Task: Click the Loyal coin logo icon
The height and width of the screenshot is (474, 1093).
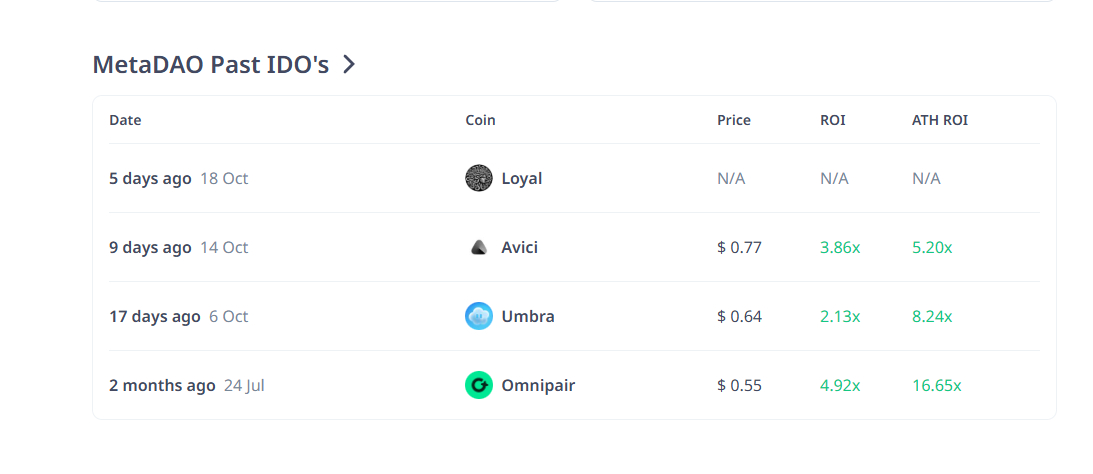Action: [x=479, y=178]
